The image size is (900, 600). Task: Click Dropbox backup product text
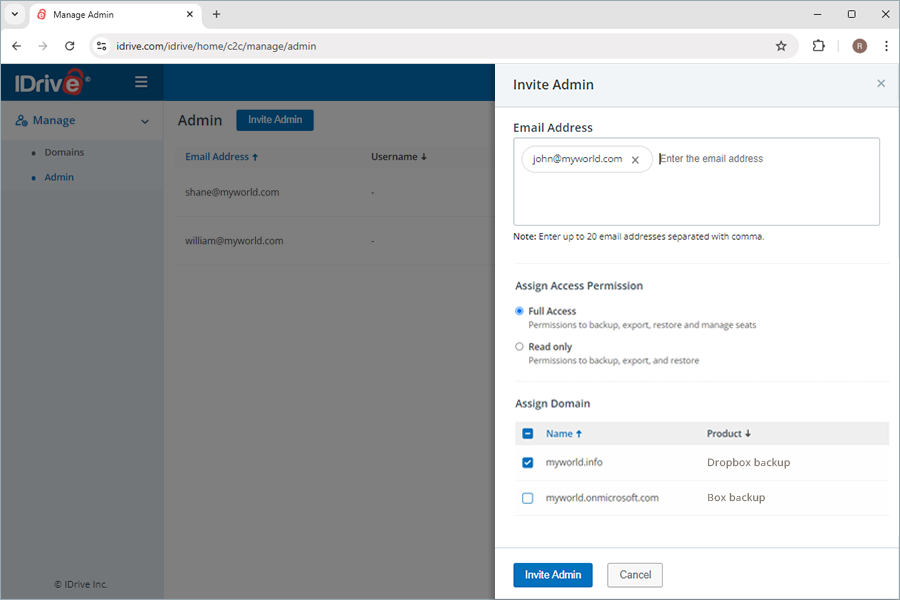pyautogui.click(x=748, y=462)
